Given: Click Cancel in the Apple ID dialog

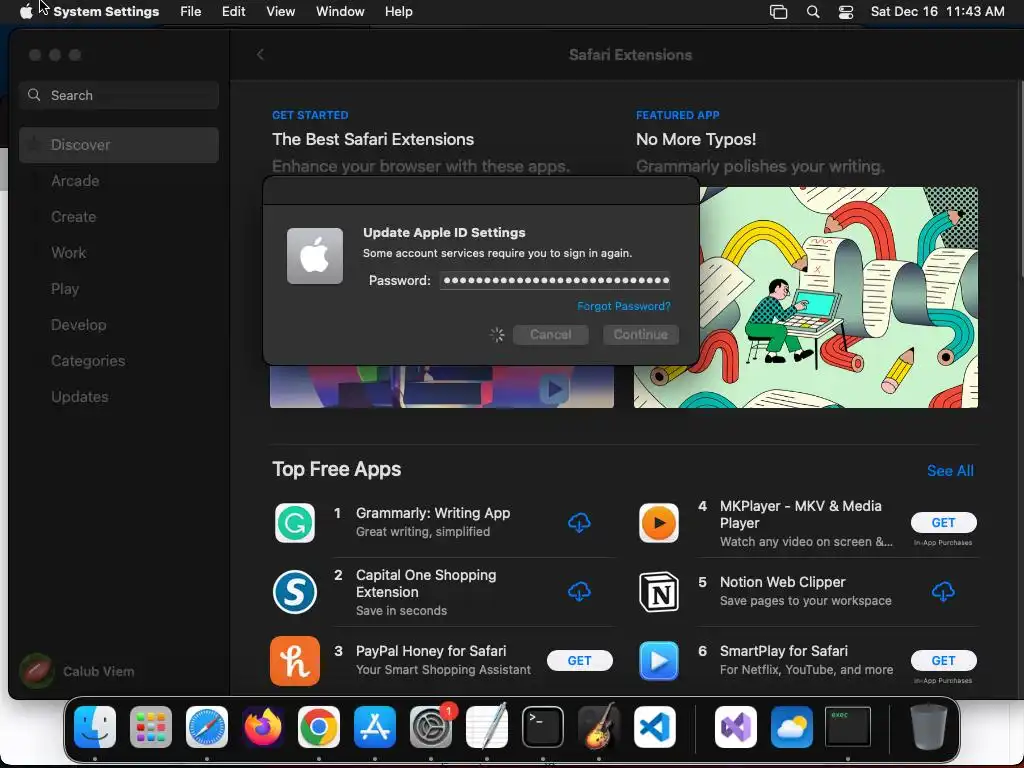Looking at the screenshot, I should [x=551, y=334].
